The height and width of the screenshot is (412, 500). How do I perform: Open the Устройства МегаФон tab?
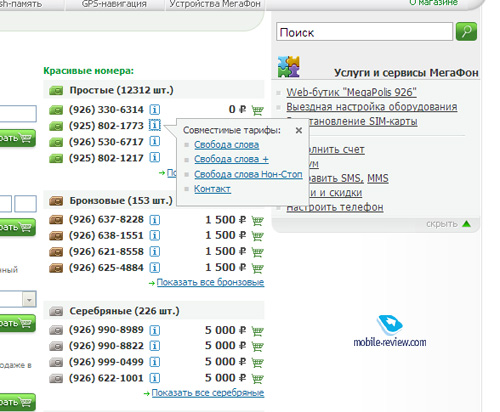coord(215,4)
